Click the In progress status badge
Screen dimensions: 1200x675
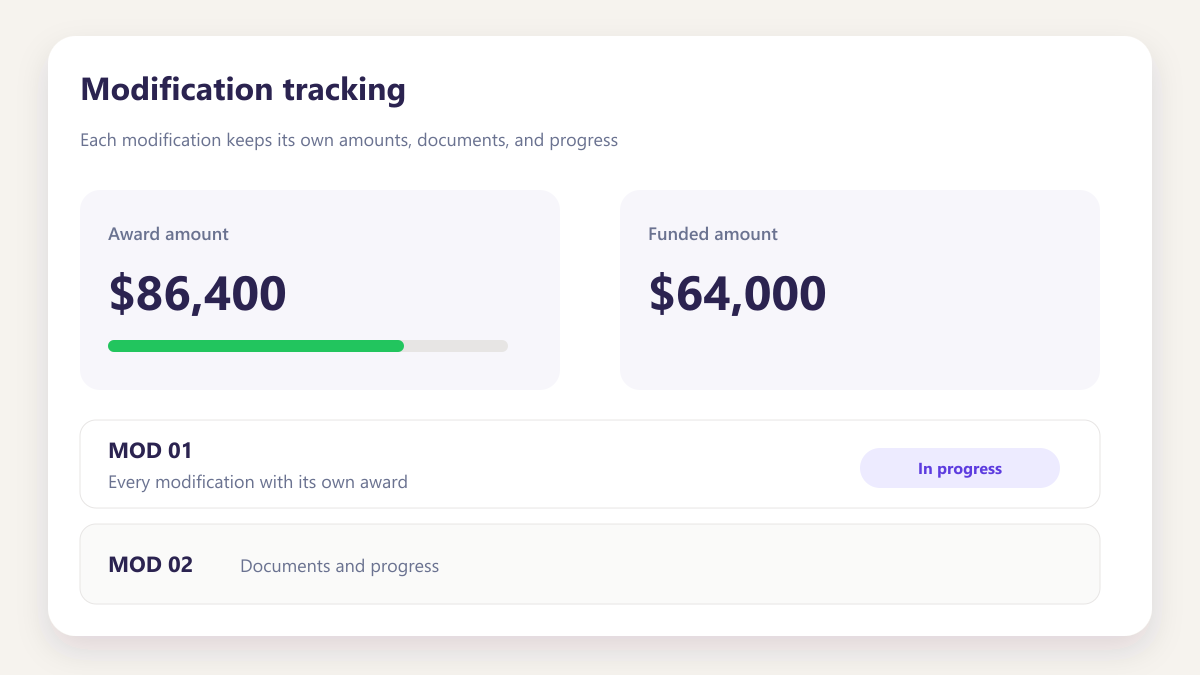point(959,468)
